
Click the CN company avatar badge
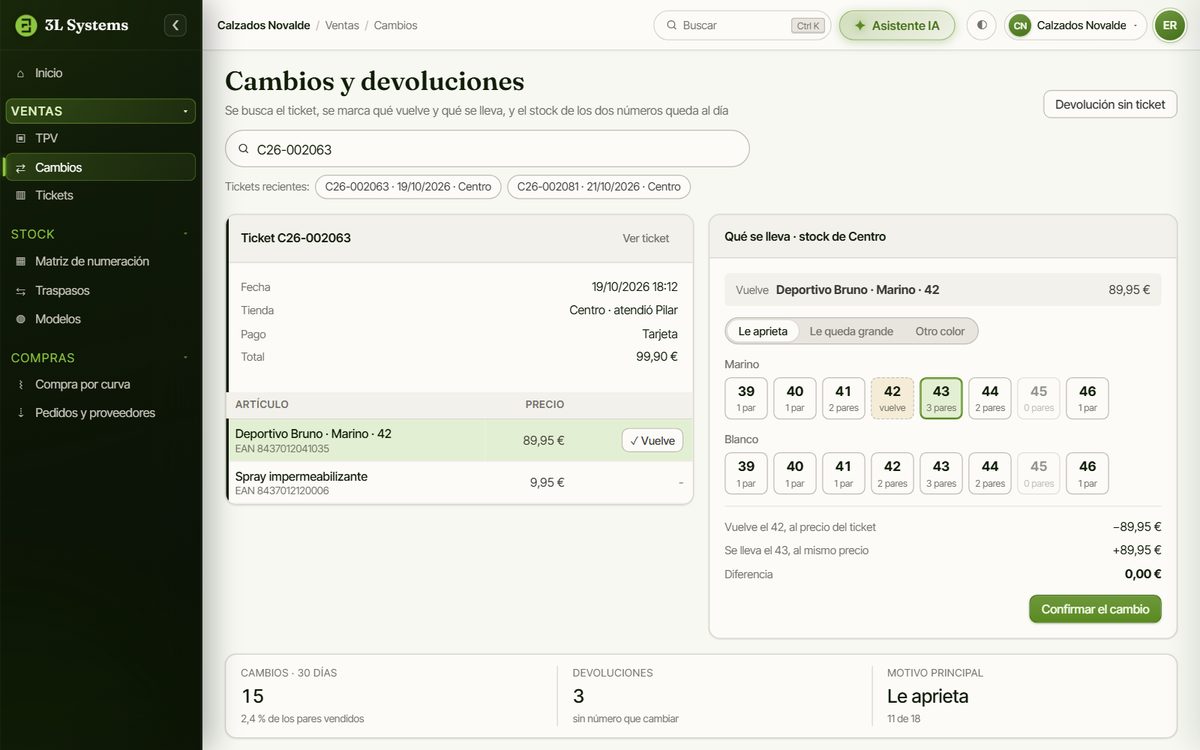point(1020,25)
